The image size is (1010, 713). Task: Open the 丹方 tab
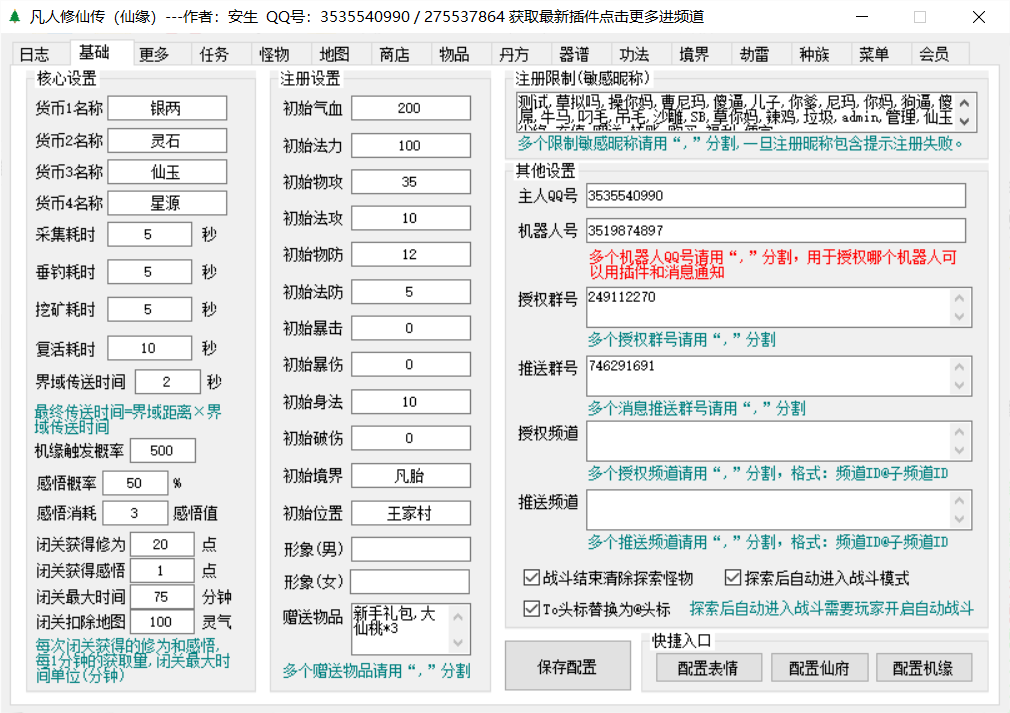[x=514, y=55]
